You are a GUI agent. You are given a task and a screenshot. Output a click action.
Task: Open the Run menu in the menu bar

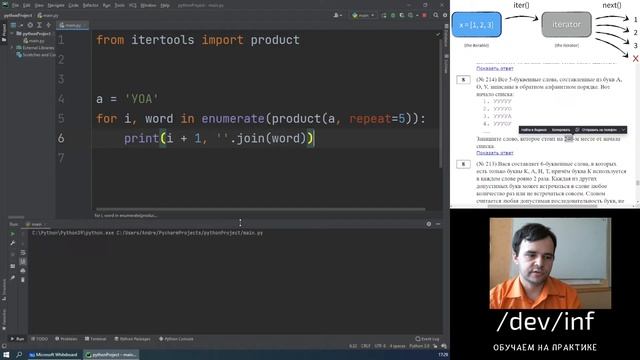[107, 5]
